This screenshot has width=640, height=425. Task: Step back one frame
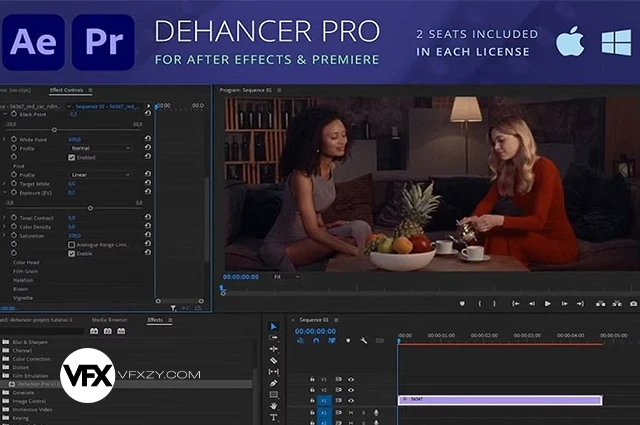click(532, 304)
